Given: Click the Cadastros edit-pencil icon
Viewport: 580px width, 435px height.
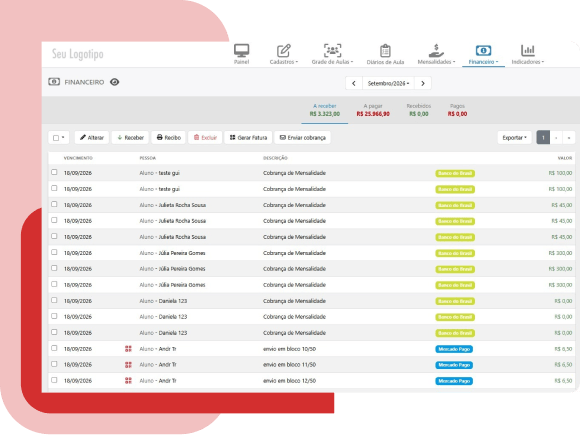Looking at the screenshot, I should tap(284, 51).
